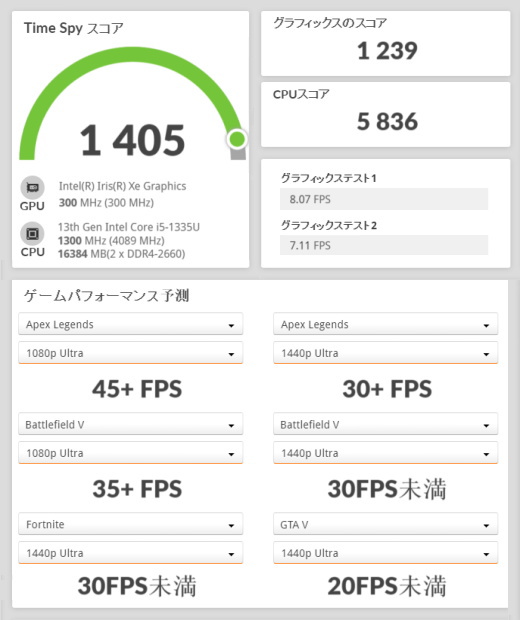
Task: Open the Battlefield V dropdown above 1440p Ultra
Action: tap(386, 424)
